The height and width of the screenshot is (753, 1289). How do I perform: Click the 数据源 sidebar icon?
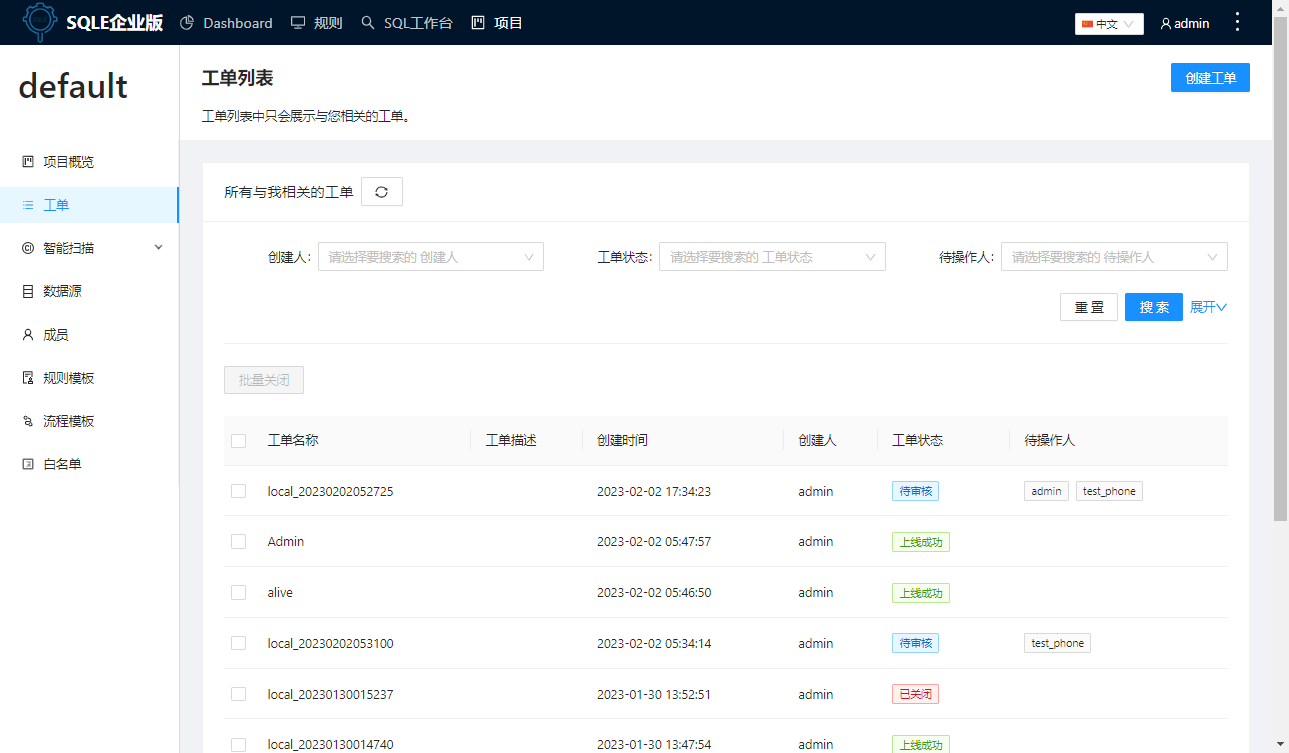pyautogui.click(x=28, y=292)
